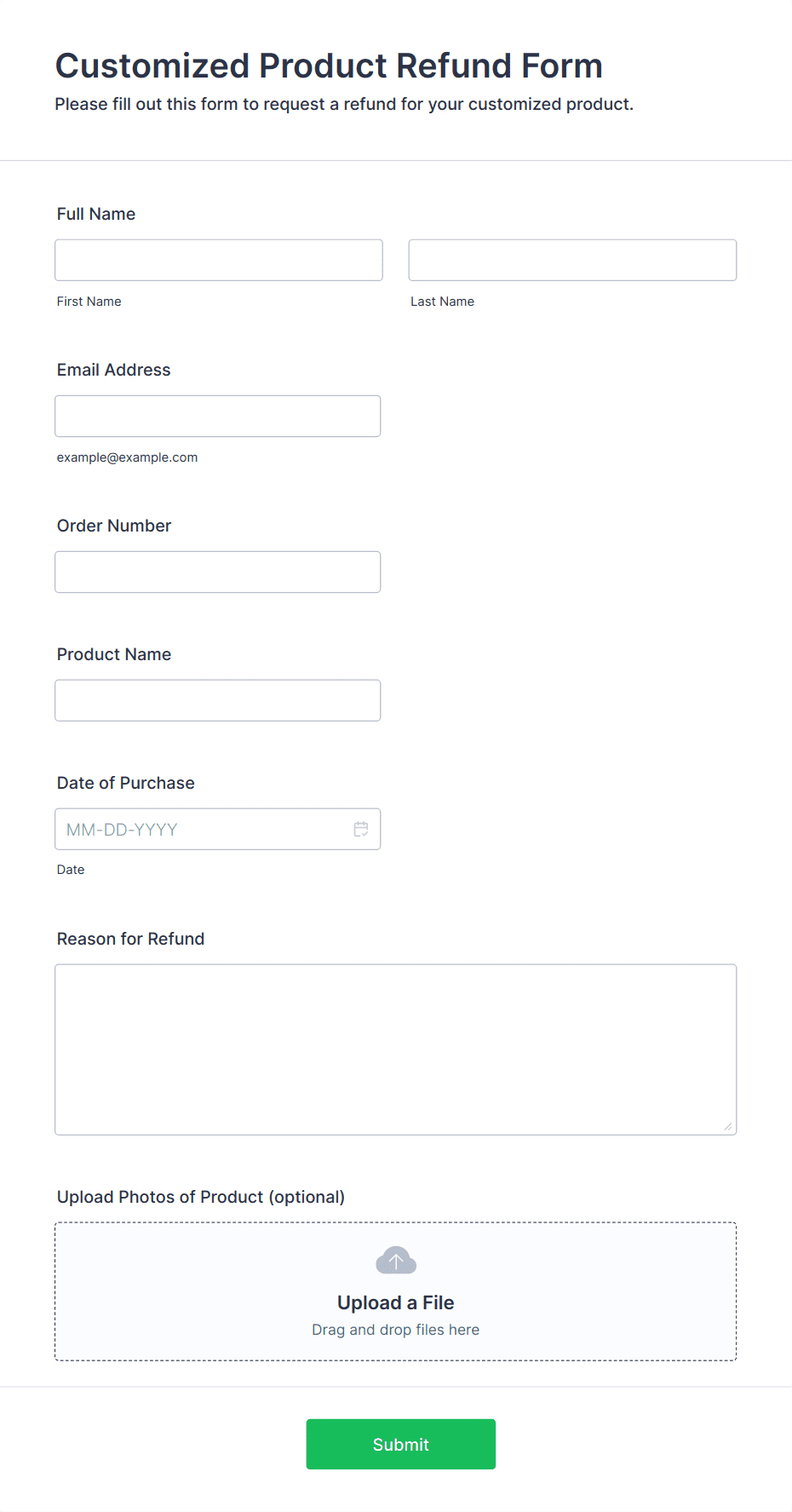Open the calendar picker icon
Viewport: 792px width, 1512px height.
click(361, 829)
